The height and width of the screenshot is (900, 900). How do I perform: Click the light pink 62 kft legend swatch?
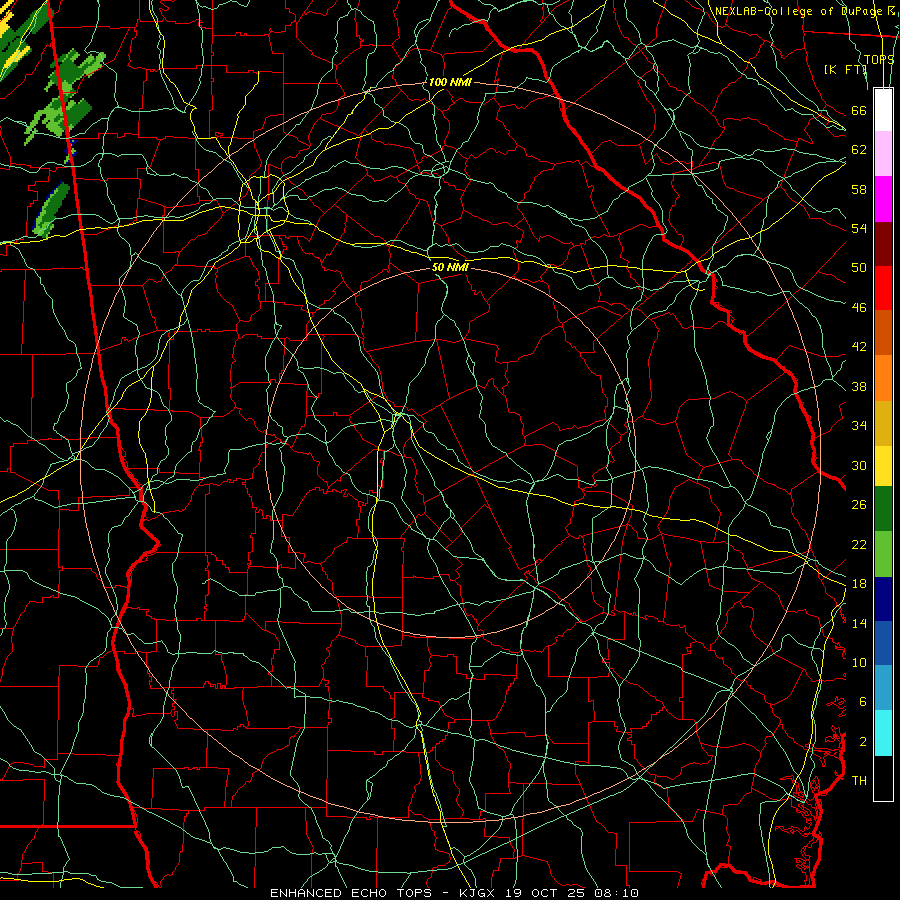[883, 153]
